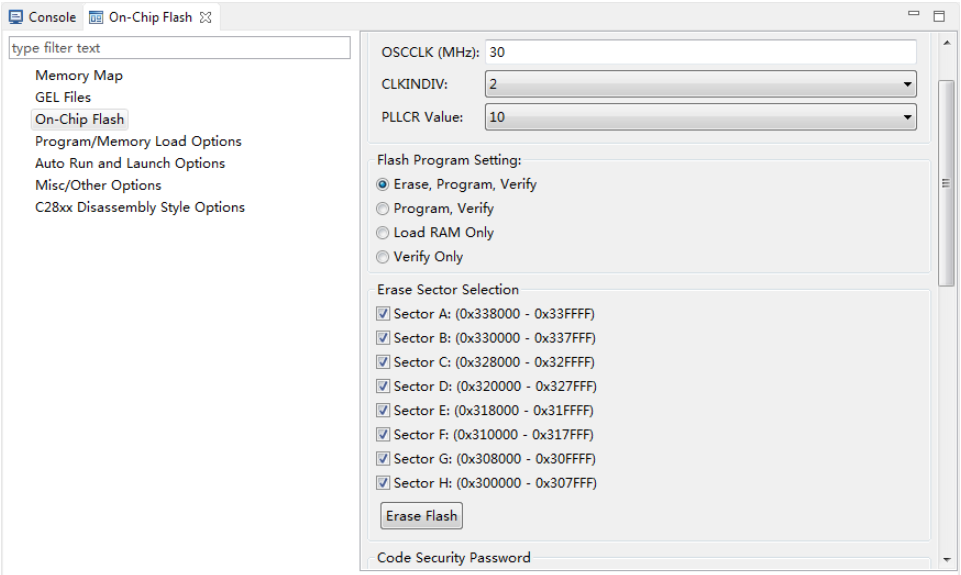
Task: Open the CLKINDIV dropdown
Action: tap(701, 84)
